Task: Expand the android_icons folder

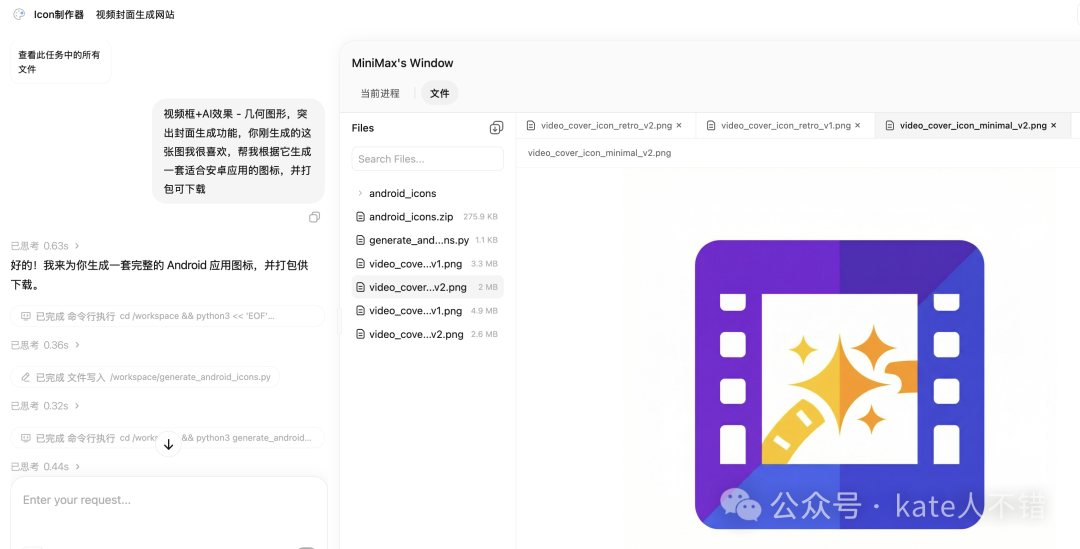Action: click(360, 193)
